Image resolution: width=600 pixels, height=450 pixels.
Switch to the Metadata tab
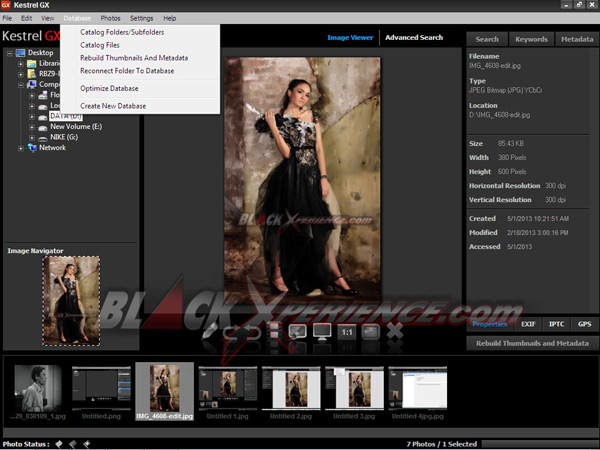(x=577, y=39)
